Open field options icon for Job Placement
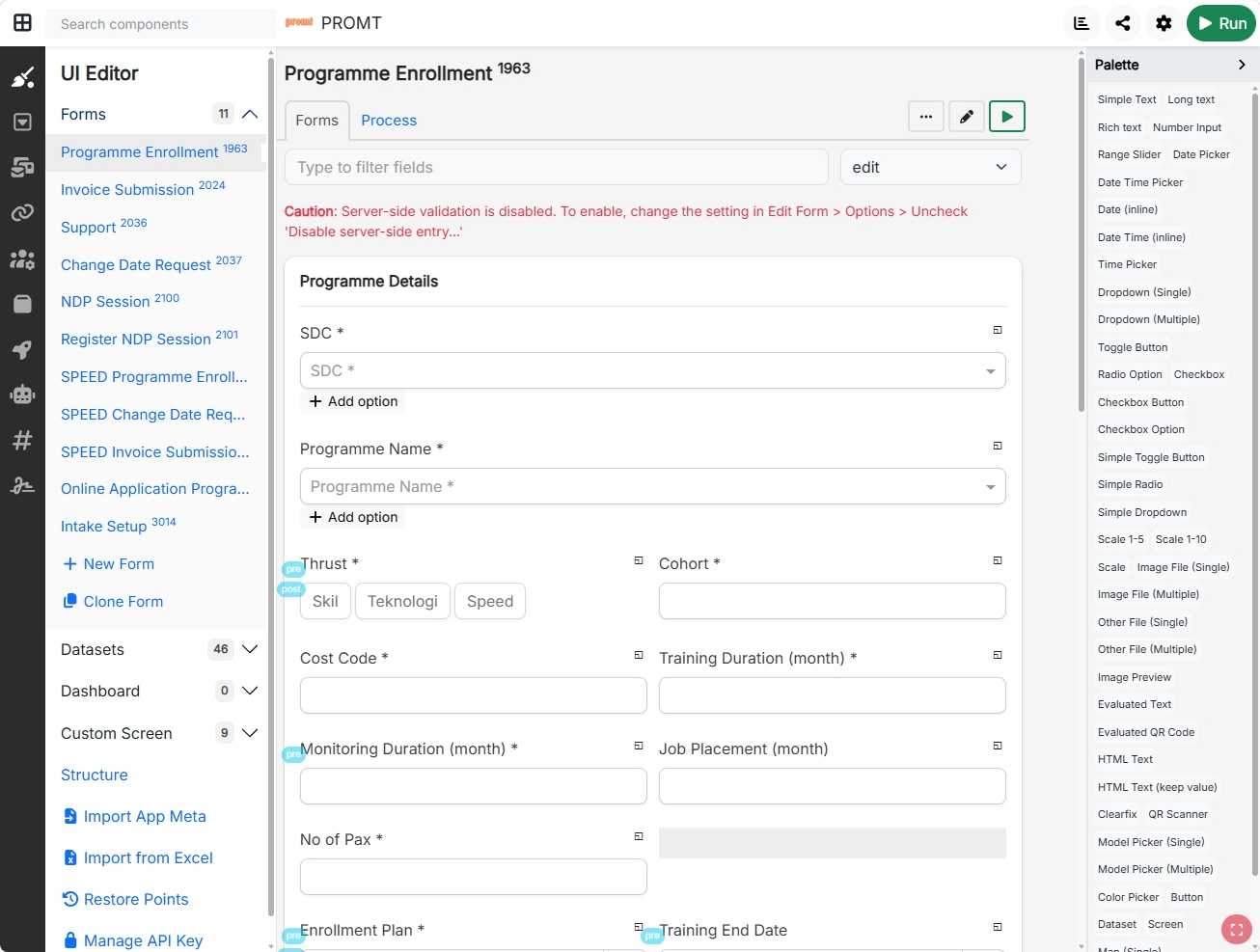1260x952 pixels. click(x=998, y=746)
